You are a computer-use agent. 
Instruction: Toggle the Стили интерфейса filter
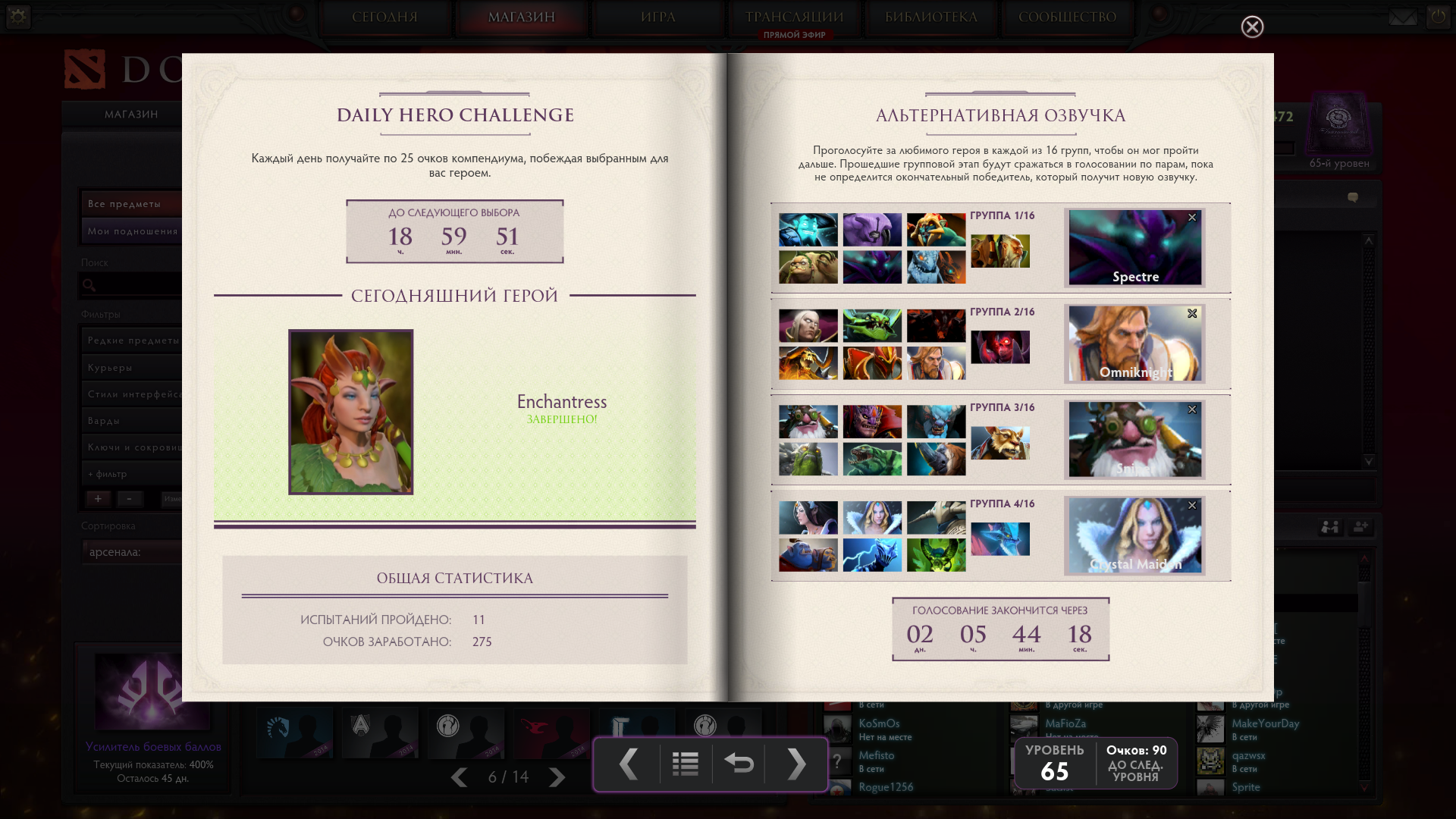tap(132, 394)
